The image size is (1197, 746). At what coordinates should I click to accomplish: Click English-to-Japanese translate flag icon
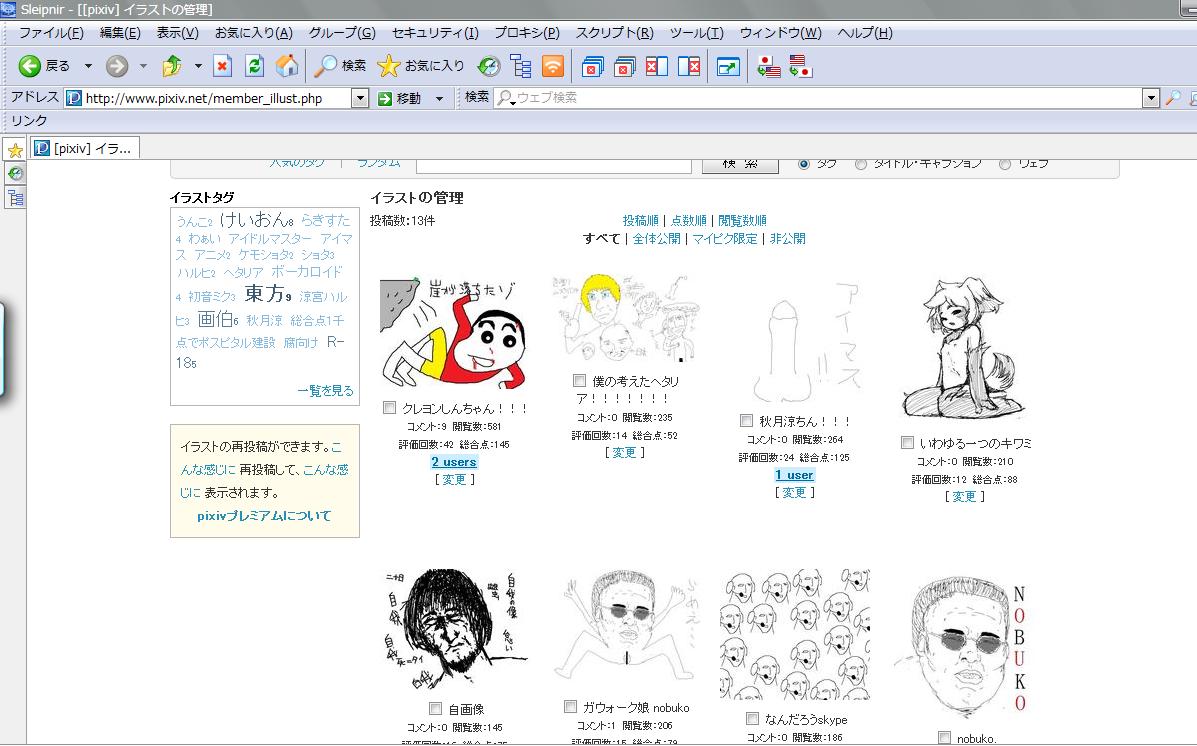point(800,66)
